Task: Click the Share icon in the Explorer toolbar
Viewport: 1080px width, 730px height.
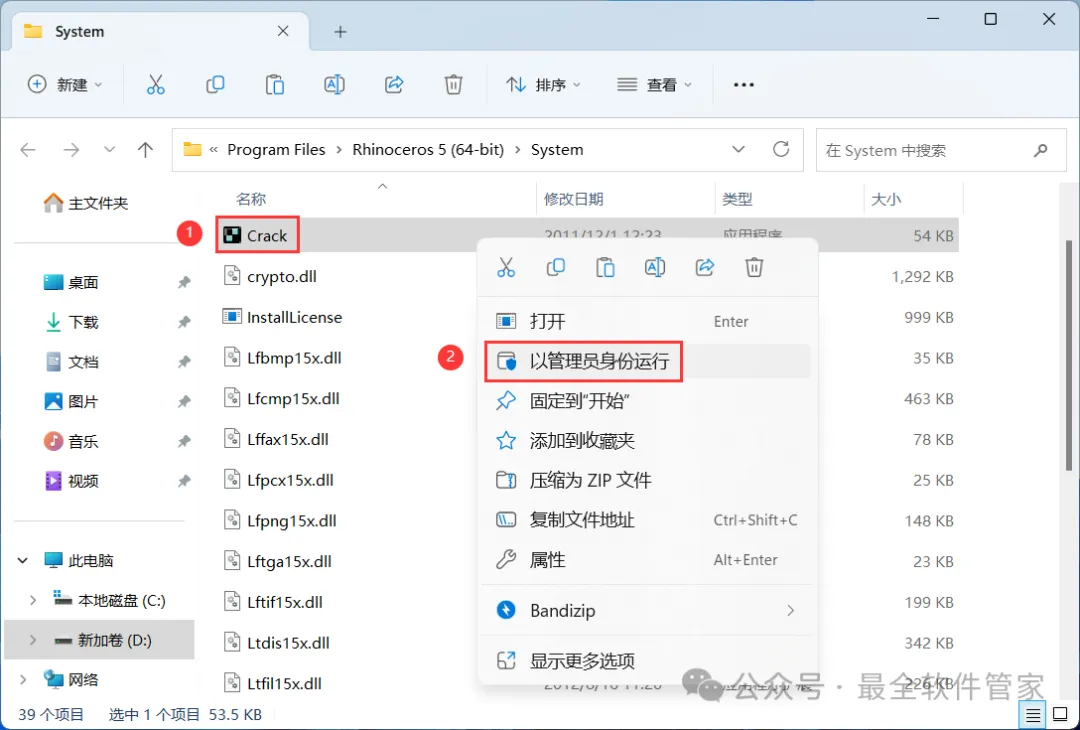Action: pyautogui.click(x=394, y=85)
